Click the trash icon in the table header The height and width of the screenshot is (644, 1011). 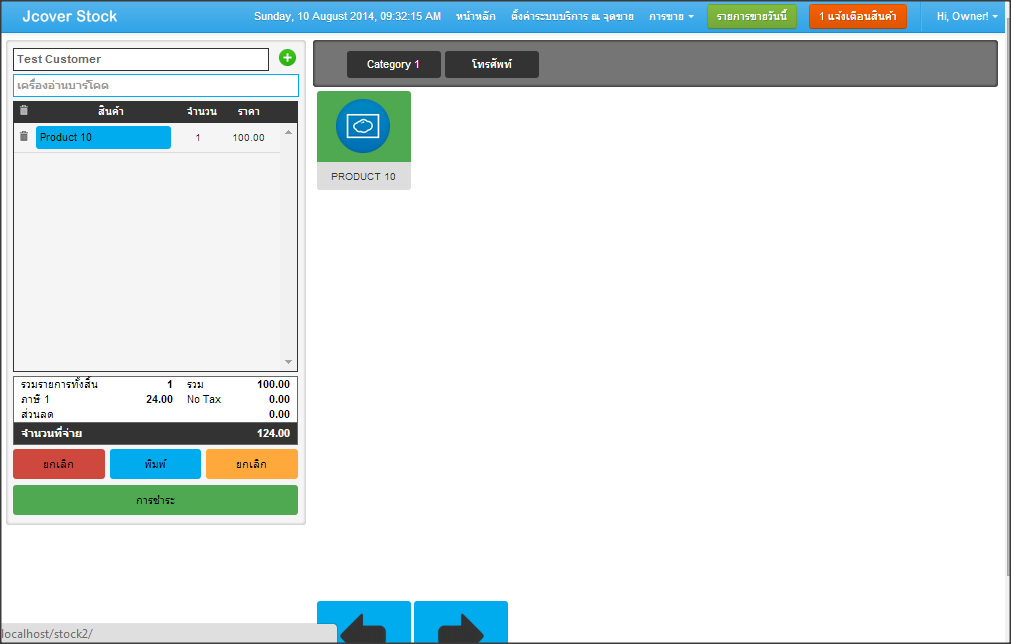(24, 110)
